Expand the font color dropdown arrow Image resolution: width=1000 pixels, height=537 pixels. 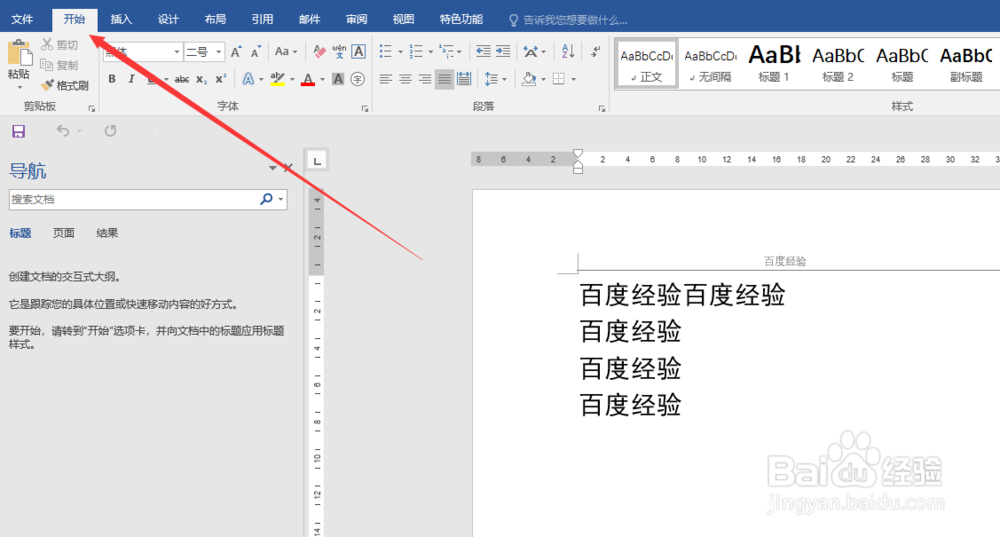click(x=323, y=80)
